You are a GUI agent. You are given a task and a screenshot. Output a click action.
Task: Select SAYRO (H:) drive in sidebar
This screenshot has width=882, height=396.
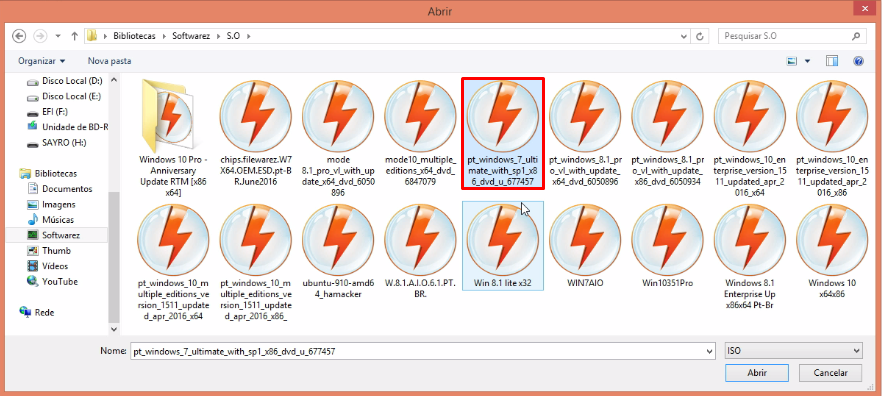[57, 143]
